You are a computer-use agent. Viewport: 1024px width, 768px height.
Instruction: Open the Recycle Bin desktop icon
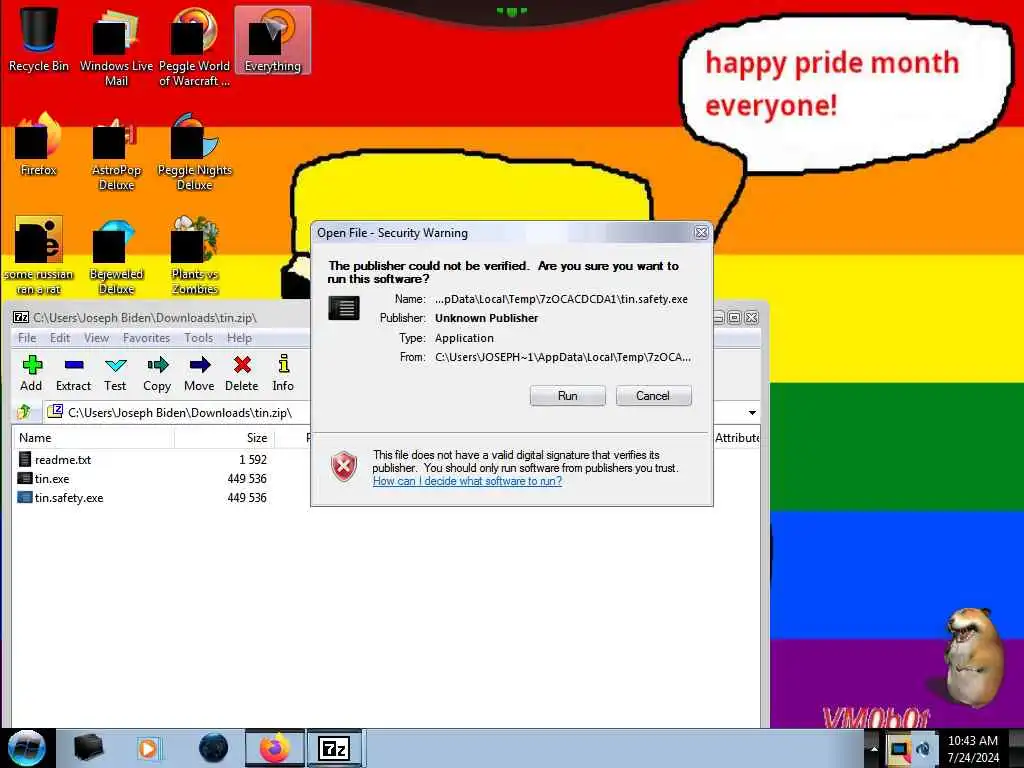click(x=39, y=40)
